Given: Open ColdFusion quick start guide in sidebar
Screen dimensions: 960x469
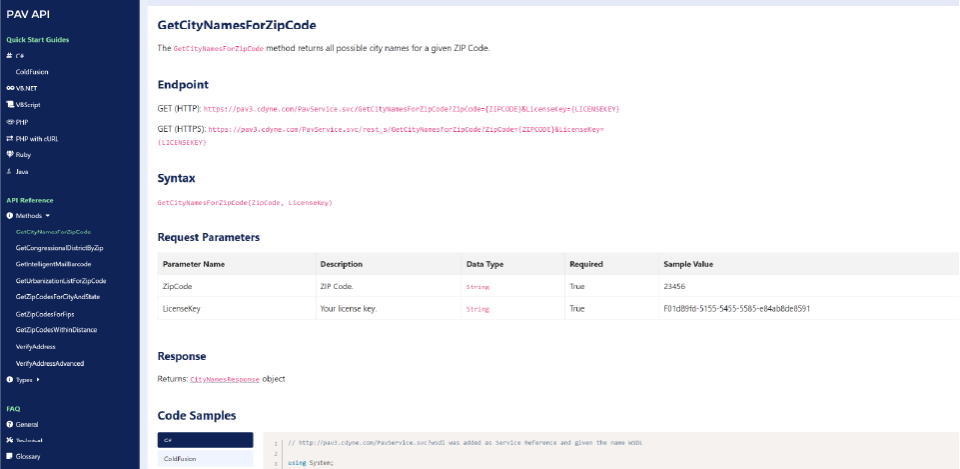Looking at the screenshot, I should pyautogui.click(x=32, y=72).
